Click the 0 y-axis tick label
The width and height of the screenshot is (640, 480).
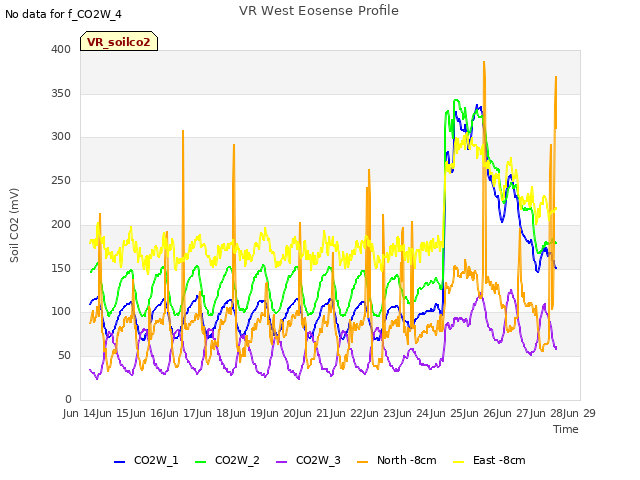click(68, 399)
